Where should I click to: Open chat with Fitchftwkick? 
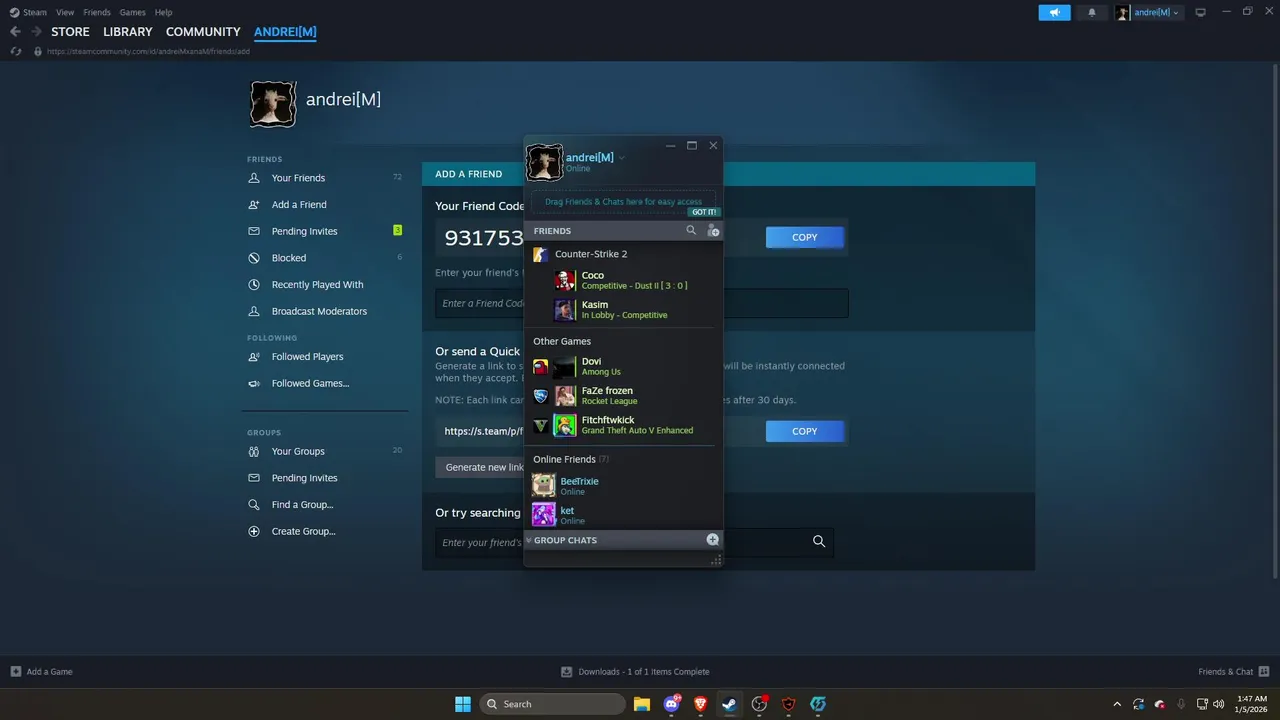tap(636, 425)
